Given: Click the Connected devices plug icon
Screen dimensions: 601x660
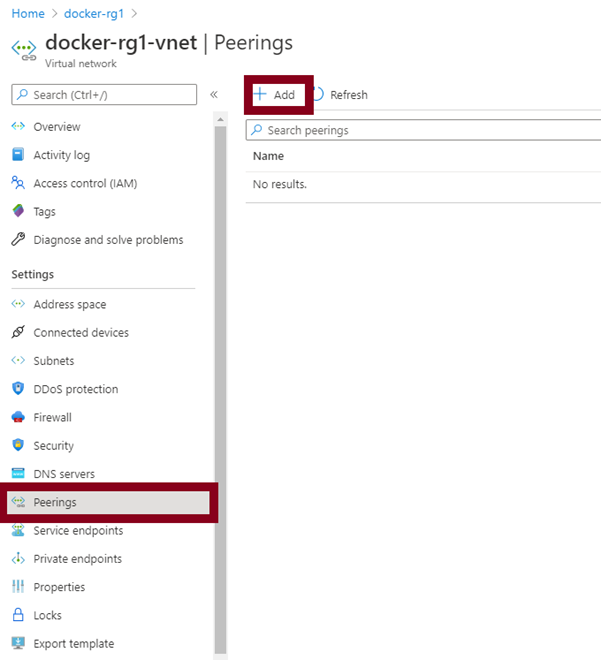Looking at the screenshot, I should (18, 332).
